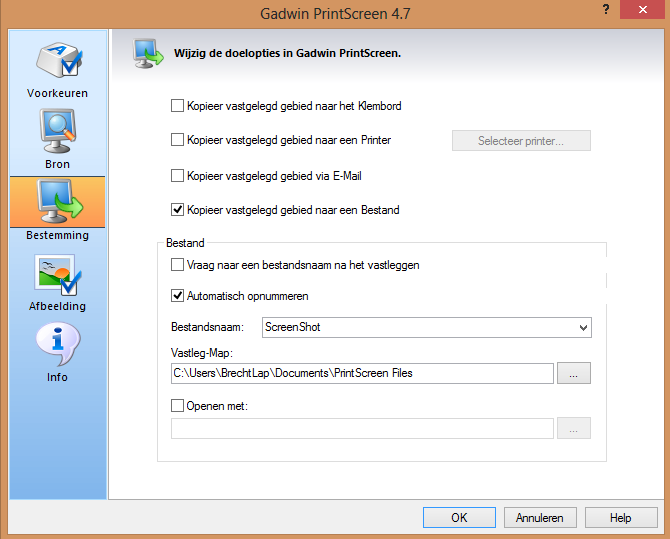Open the Afbeelding picture icon

click(x=58, y=275)
